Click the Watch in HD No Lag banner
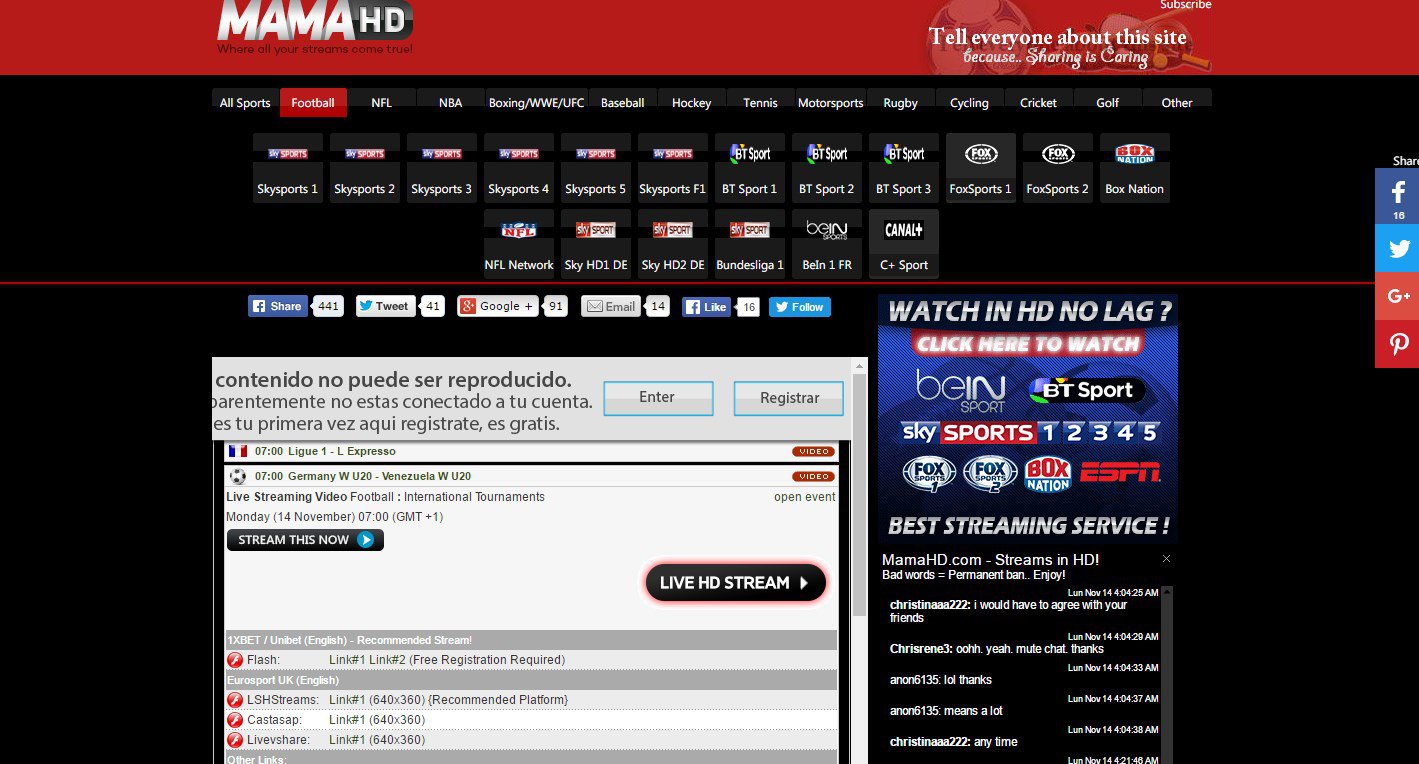Viewport: 1419px width, 764px height. [x=1028, y=418]
